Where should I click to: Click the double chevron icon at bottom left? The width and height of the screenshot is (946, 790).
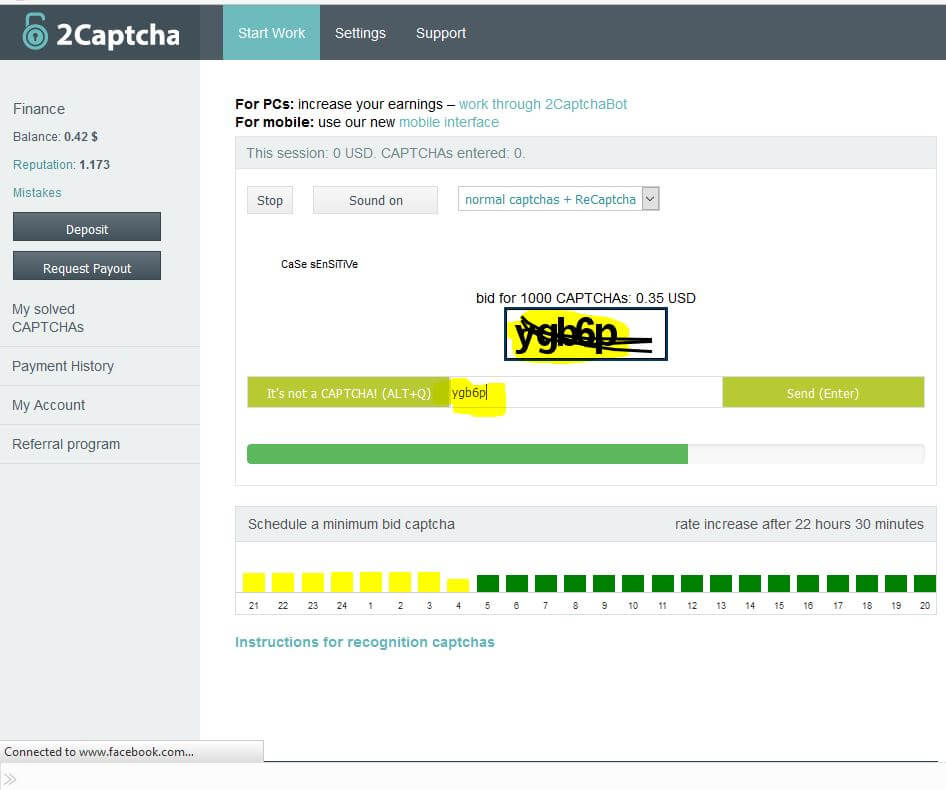[x=10, y=779]
